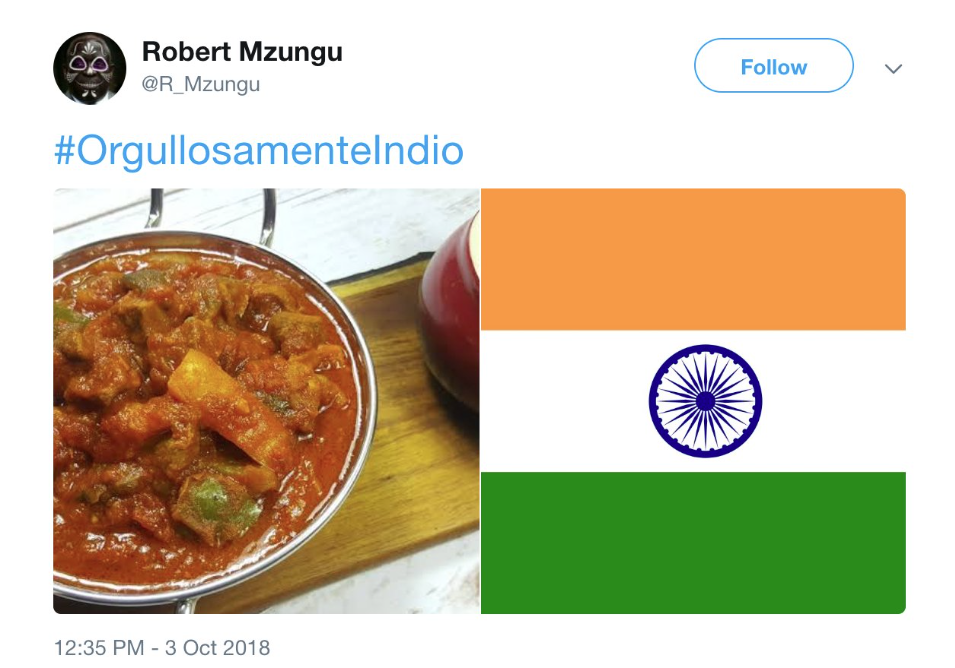Click the Ashoka Chakra wheel on flag
Image resolution: width=955 pixels, height=668 pixels.
(705, 401)
